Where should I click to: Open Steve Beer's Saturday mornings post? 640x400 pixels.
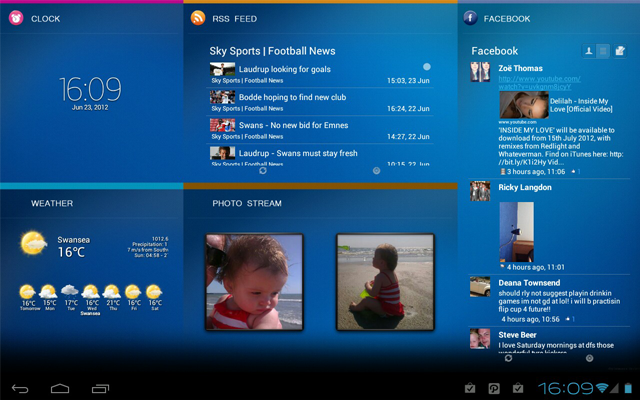(x=556, y=347)
